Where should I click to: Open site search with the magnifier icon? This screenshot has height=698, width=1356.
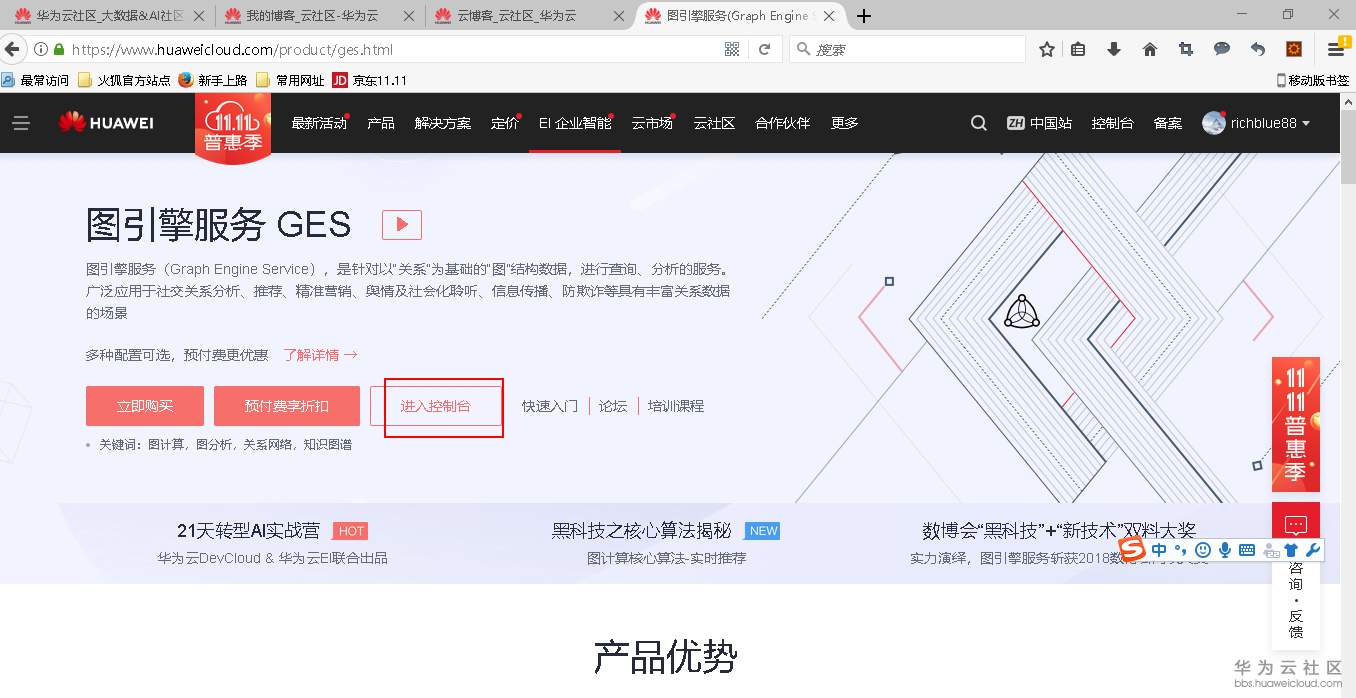[977, 122]
